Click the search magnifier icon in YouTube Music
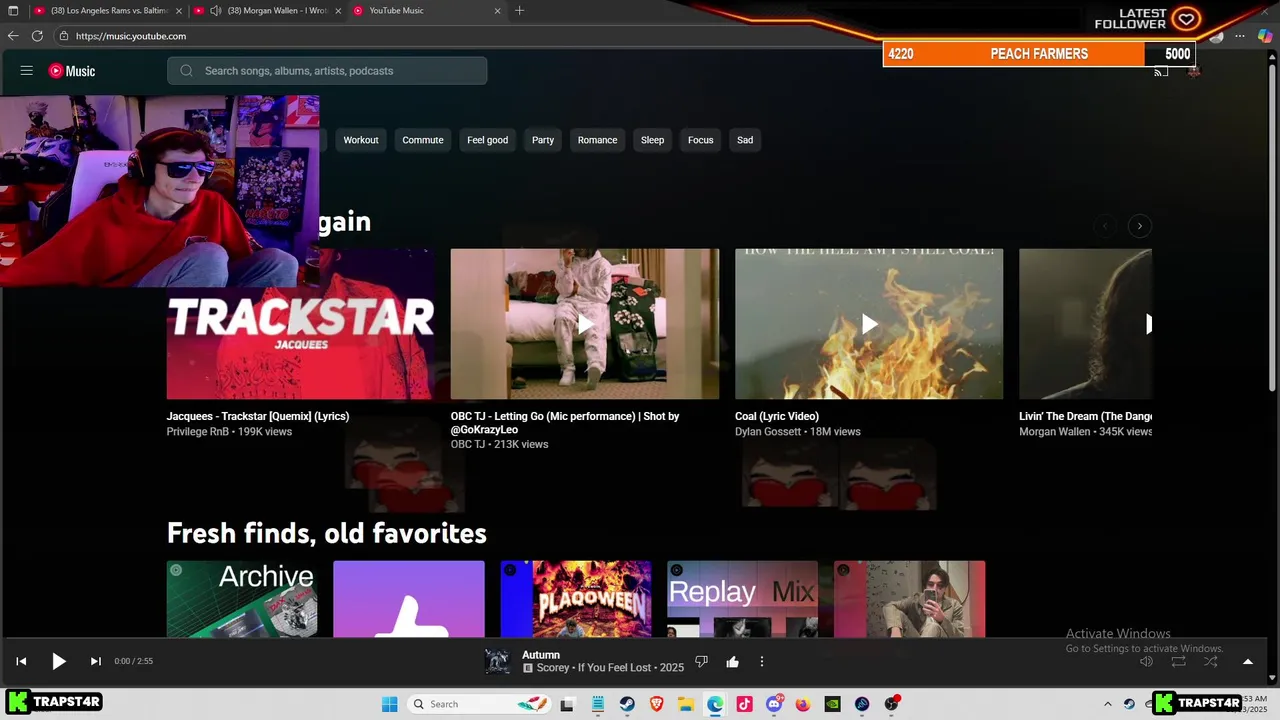Image resolution: width=1280 pixels, height=720 pixels. coord(186,71)
